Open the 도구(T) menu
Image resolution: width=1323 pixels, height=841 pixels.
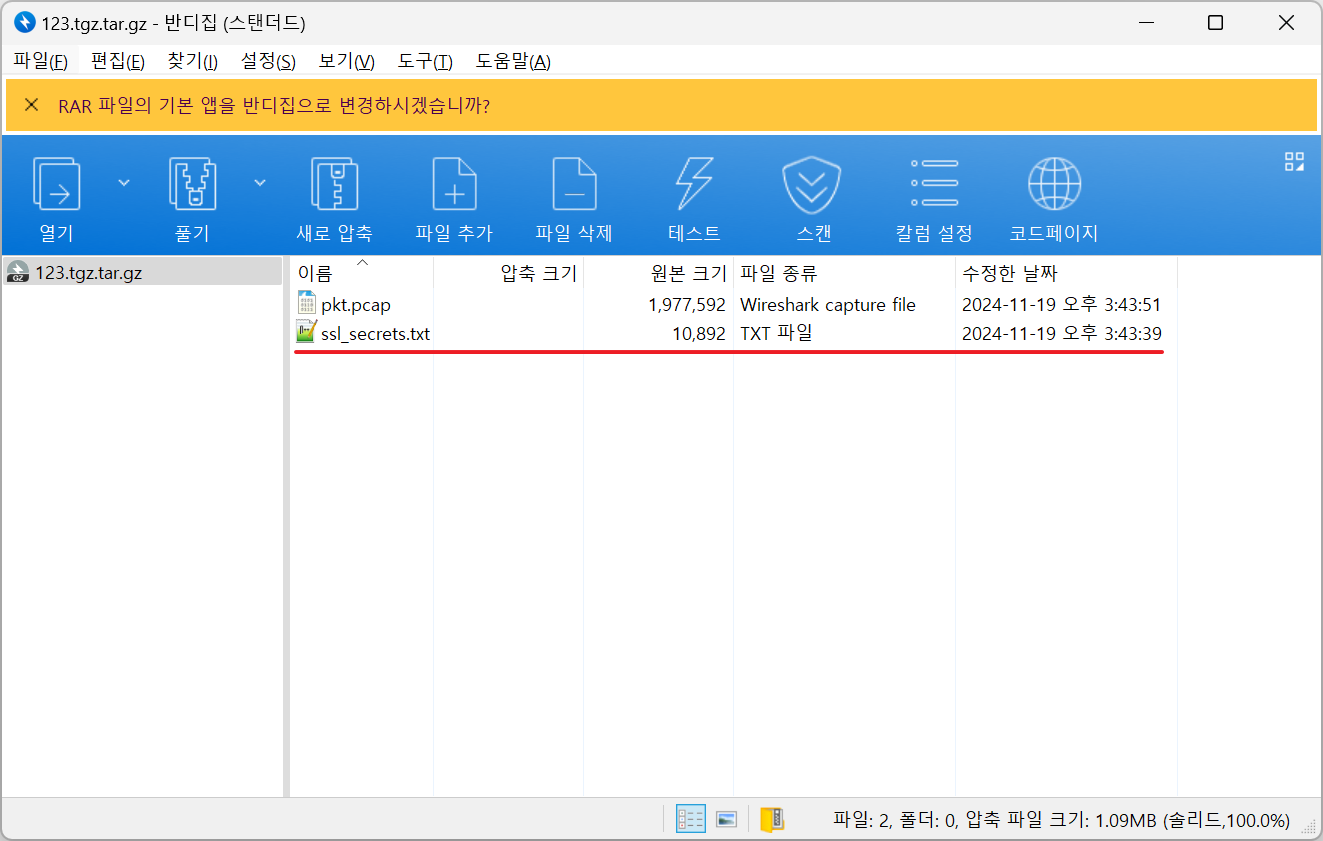[x=425, y=62]
